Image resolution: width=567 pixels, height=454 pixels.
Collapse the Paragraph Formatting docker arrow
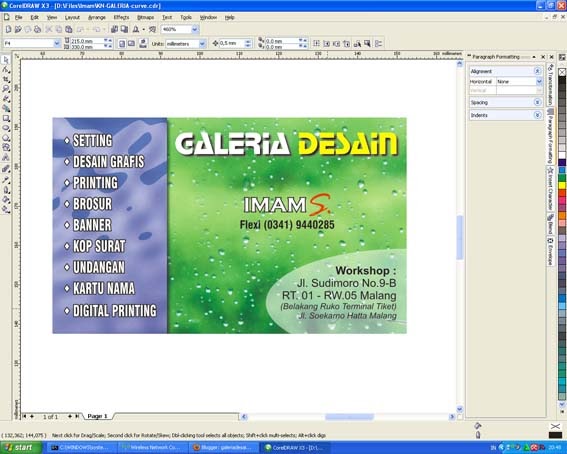534,57
